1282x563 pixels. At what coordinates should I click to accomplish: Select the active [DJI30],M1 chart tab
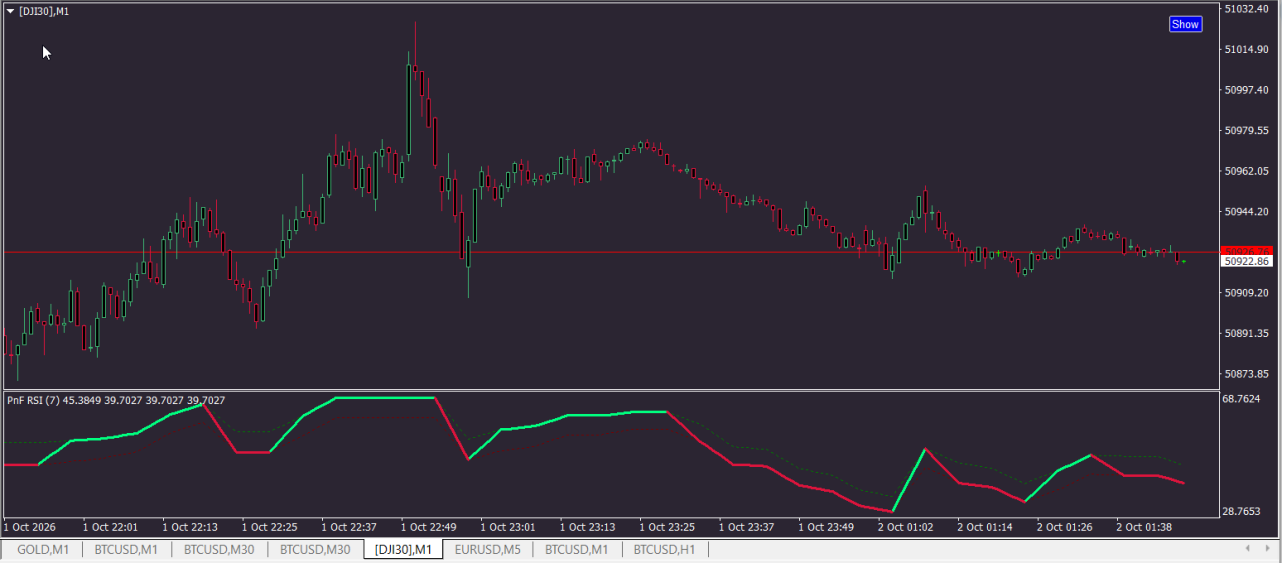403,549
